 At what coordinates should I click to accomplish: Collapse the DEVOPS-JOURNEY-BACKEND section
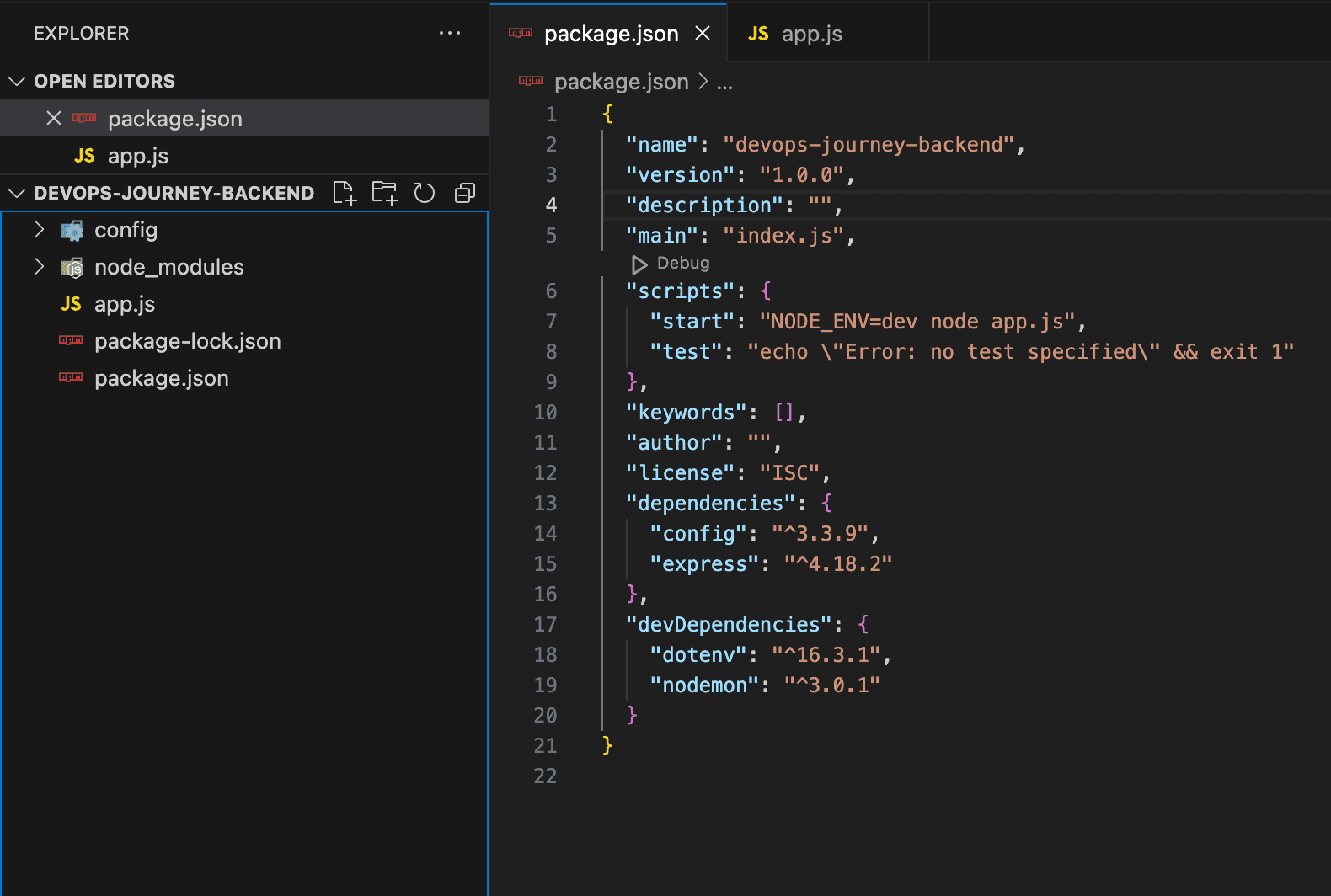click(17, 193)
